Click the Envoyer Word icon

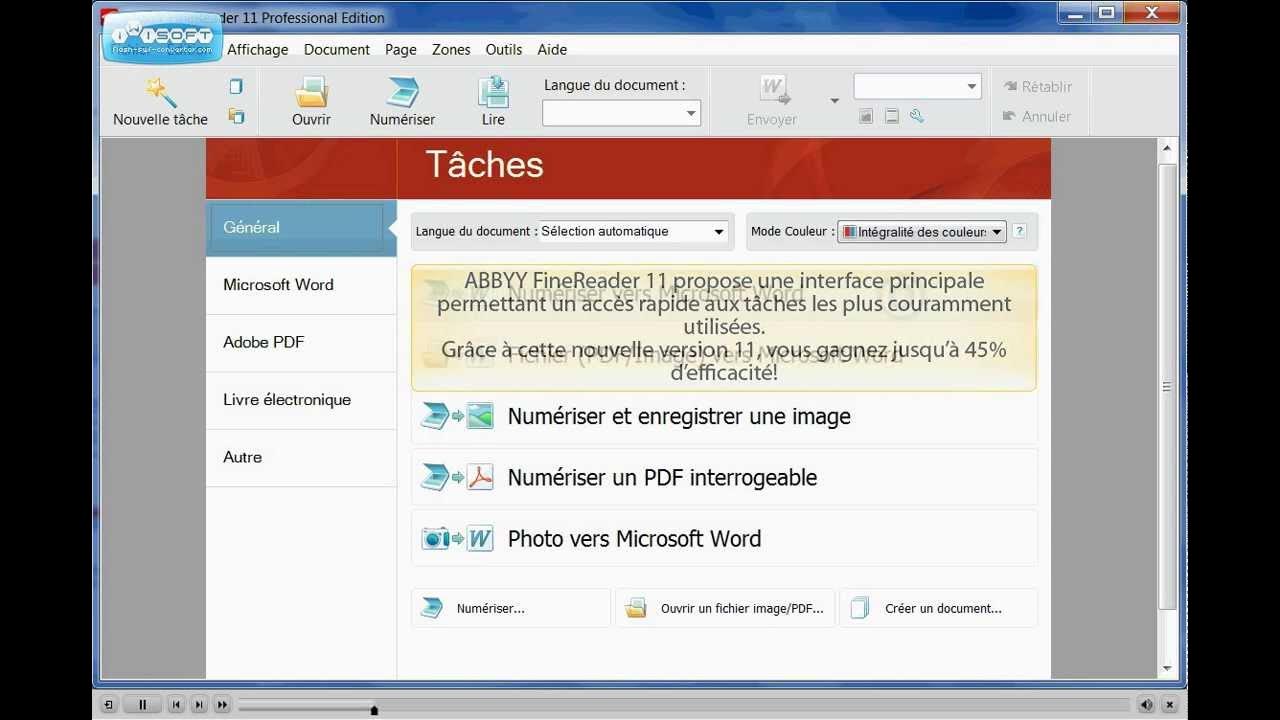tap(775, 92)
